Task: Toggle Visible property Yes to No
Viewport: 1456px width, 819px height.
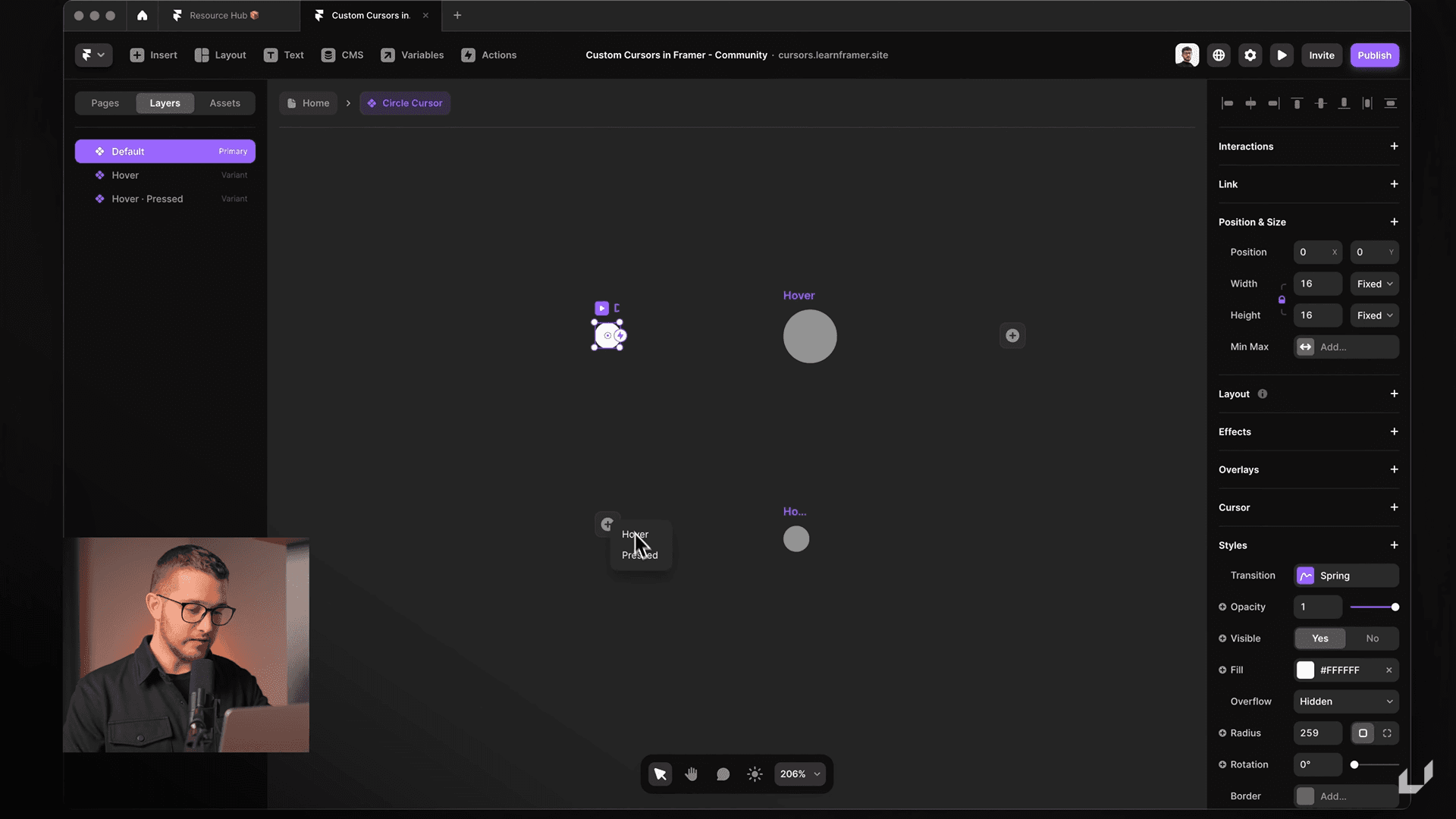Action: pyautogui.click(x=1371, y=638)
